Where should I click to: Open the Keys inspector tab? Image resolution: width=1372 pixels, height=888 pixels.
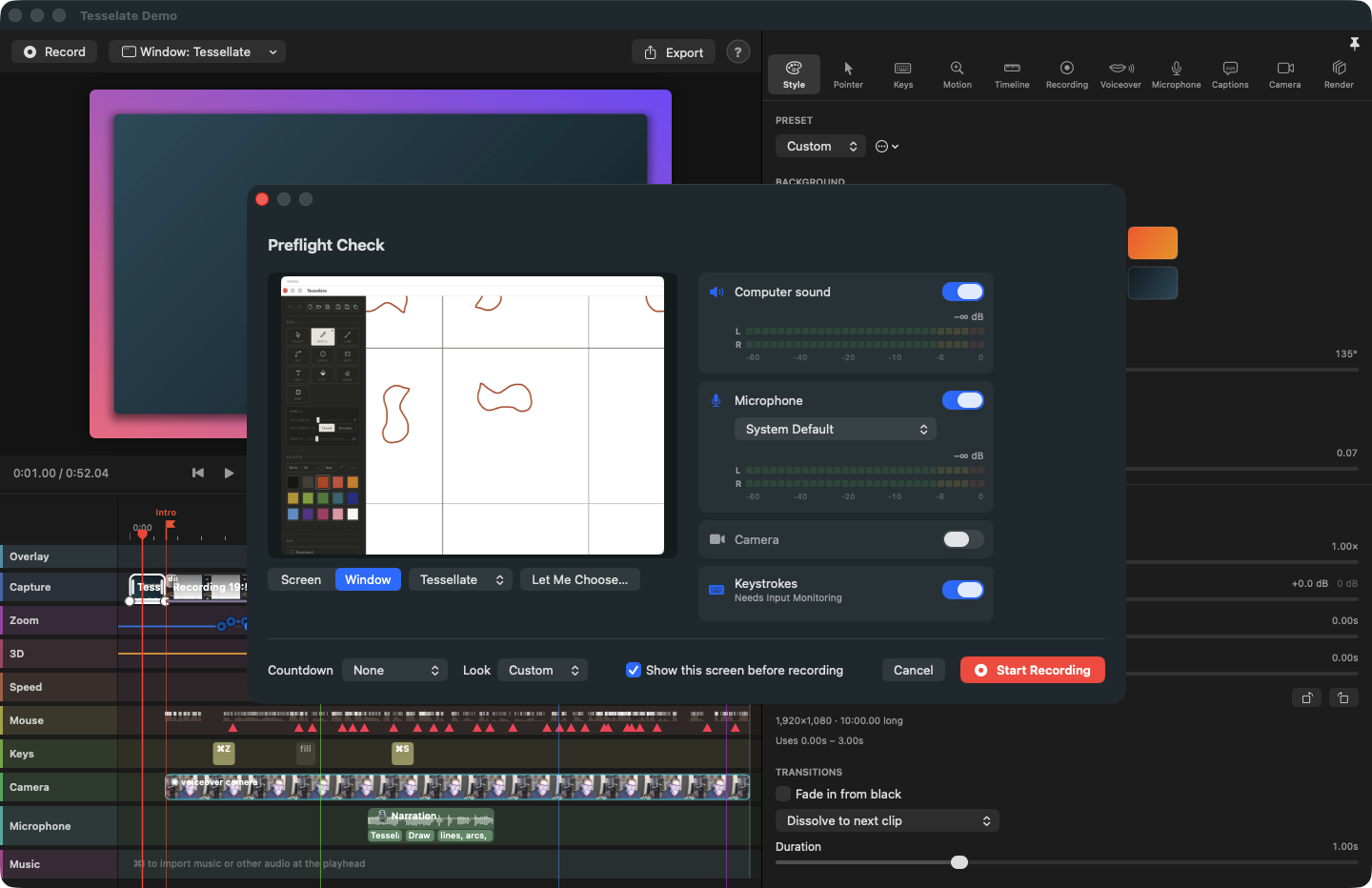coord(903,74)
